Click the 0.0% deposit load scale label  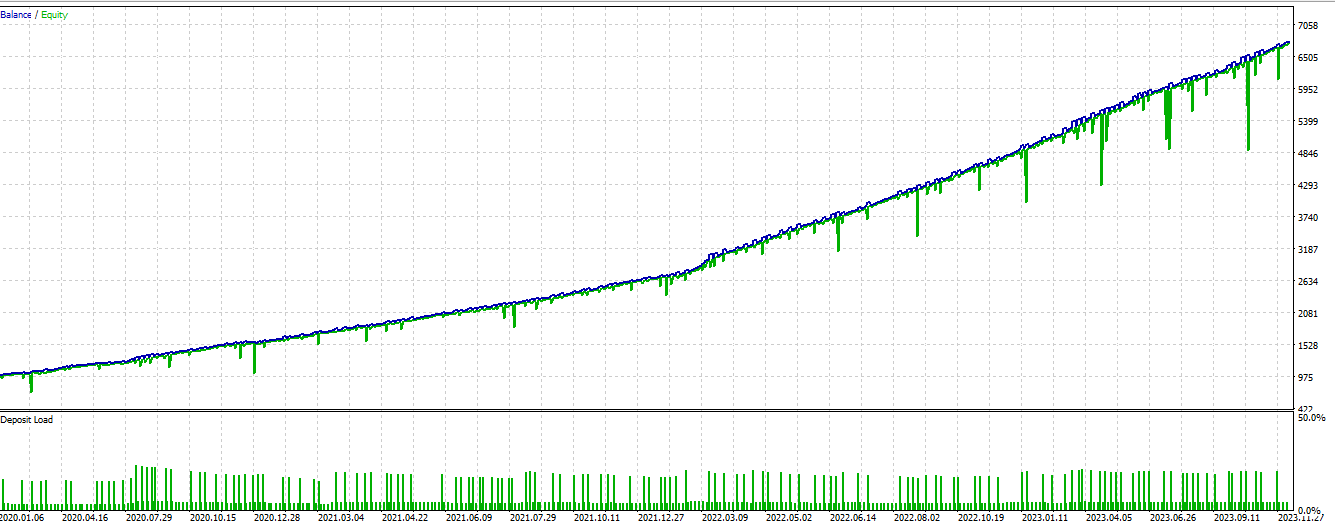[x=1308, y=509]
